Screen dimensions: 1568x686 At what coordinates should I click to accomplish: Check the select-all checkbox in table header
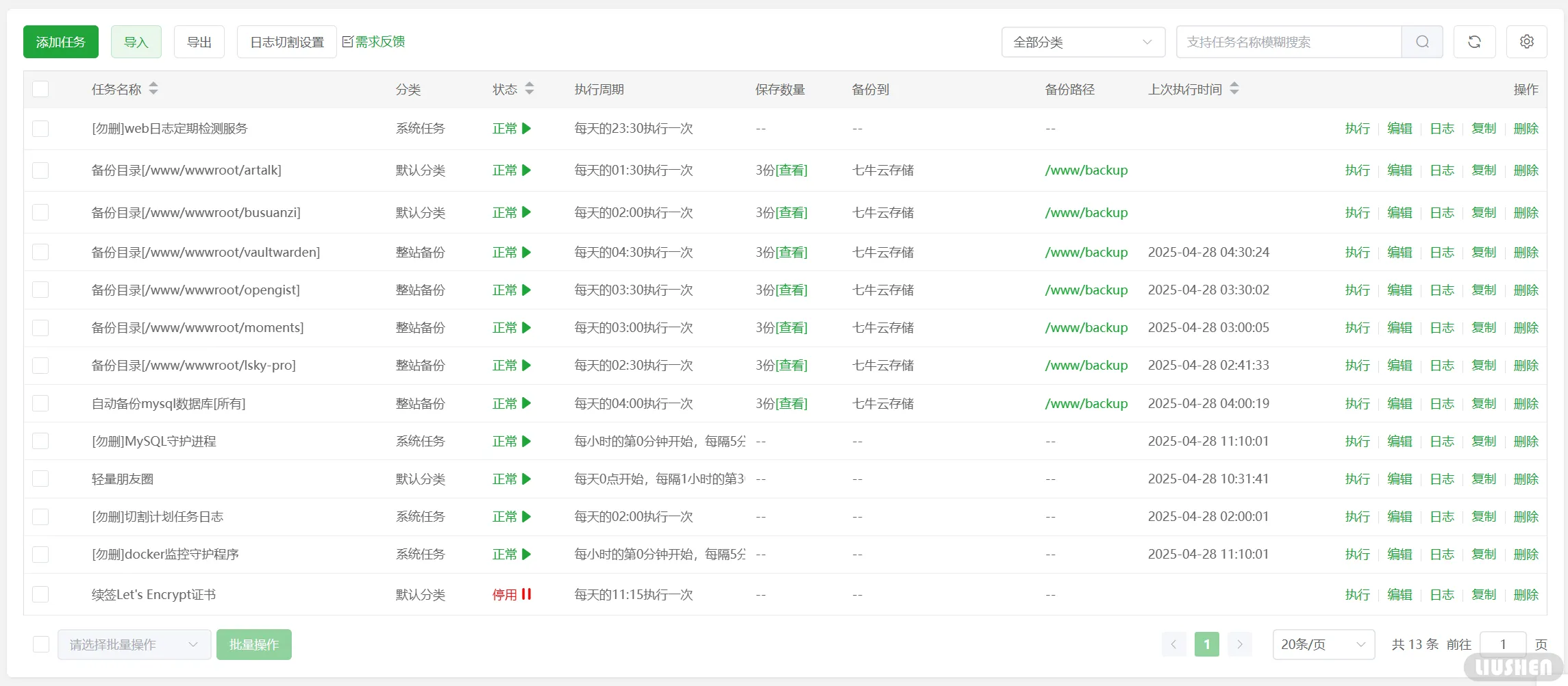(40, 88)
